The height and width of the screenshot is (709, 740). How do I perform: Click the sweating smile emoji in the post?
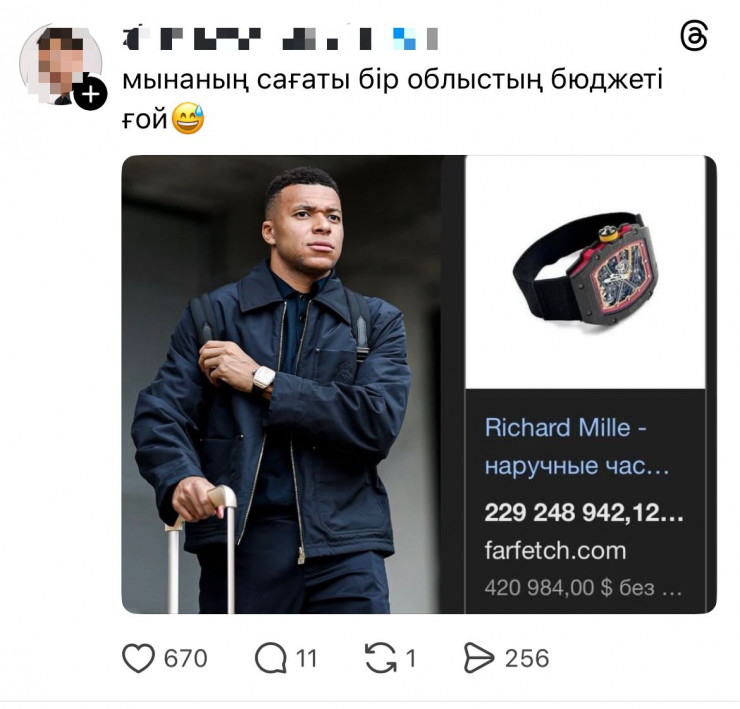pyautogui.click(x=187, y=122)
